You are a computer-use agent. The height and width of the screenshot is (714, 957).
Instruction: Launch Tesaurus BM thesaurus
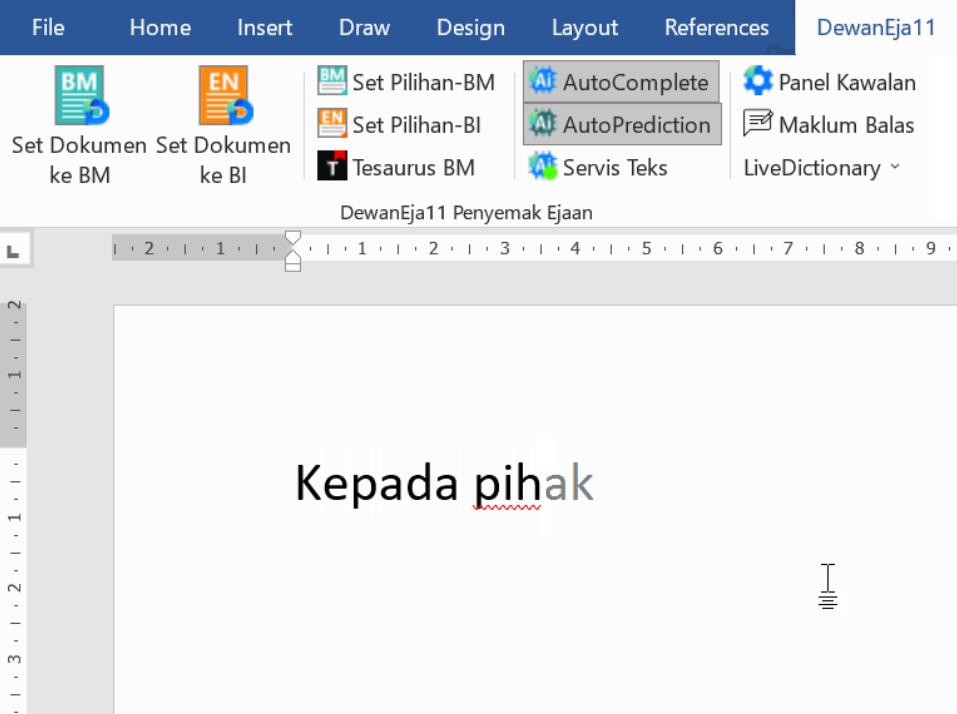point(396,167)
